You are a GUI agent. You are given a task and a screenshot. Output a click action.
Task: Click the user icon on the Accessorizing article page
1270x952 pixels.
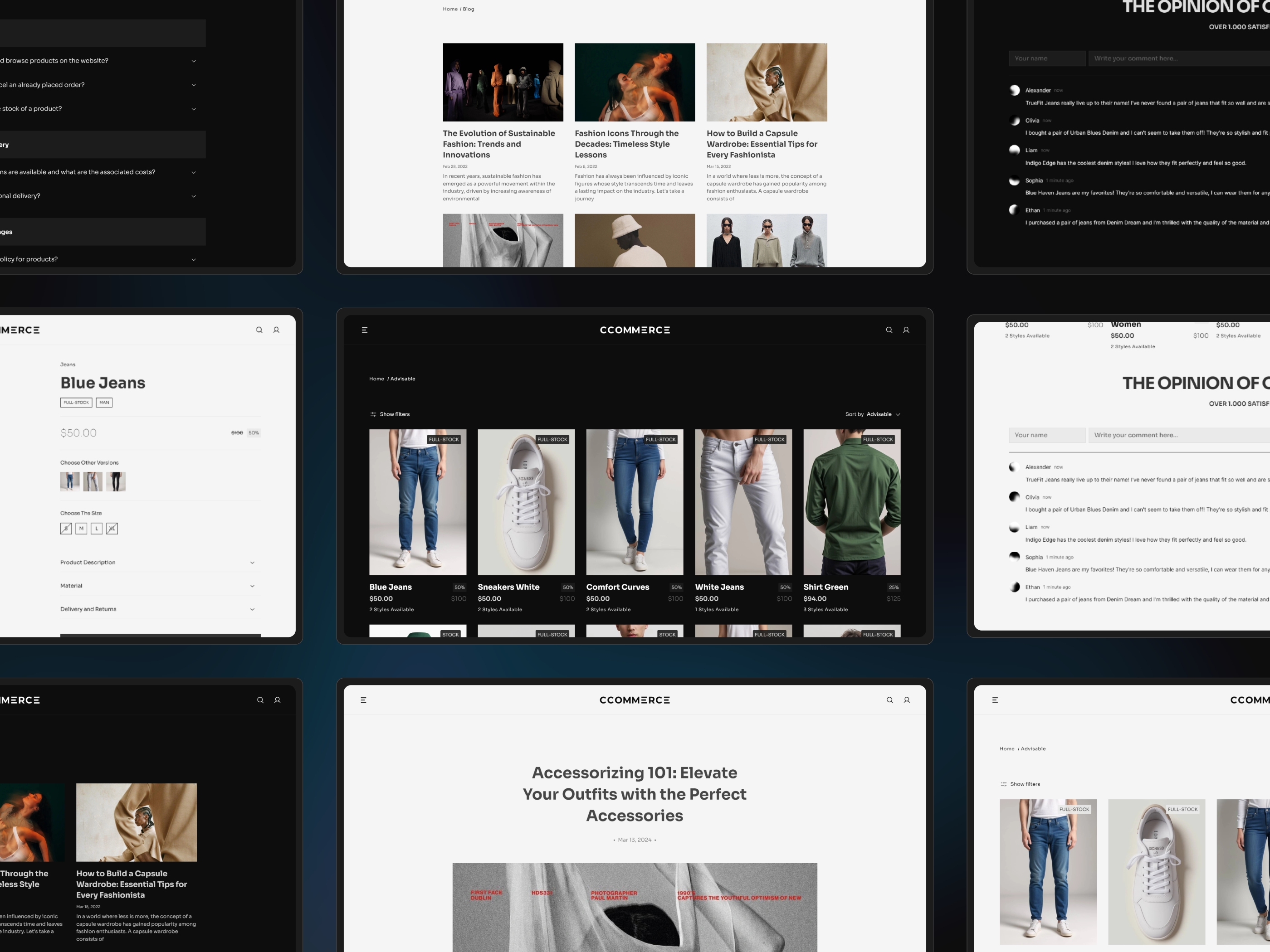click(x=907, y=700)
